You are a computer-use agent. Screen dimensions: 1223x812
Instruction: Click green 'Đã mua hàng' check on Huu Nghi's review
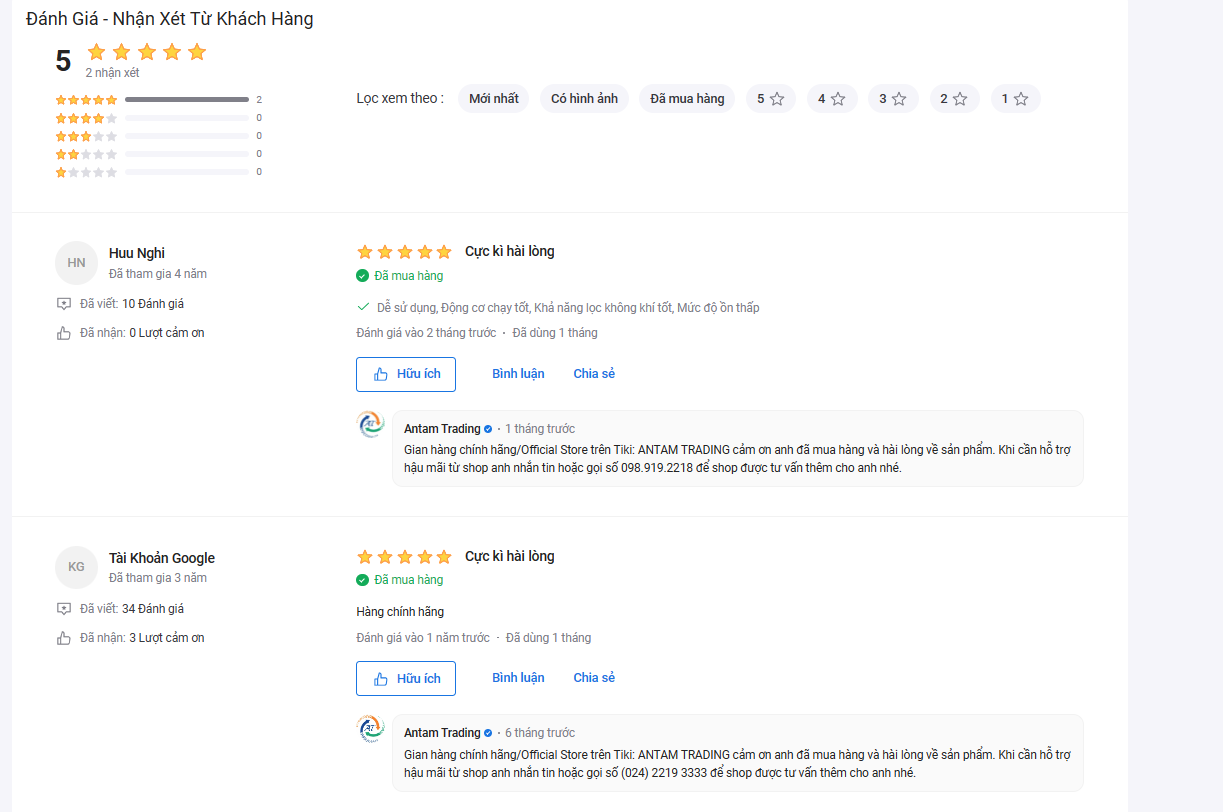[362, 276]
